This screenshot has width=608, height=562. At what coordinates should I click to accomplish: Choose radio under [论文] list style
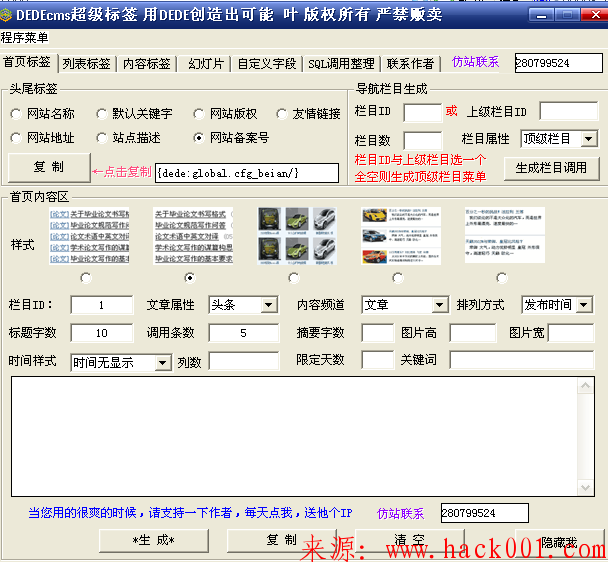(x=86, y=278)
